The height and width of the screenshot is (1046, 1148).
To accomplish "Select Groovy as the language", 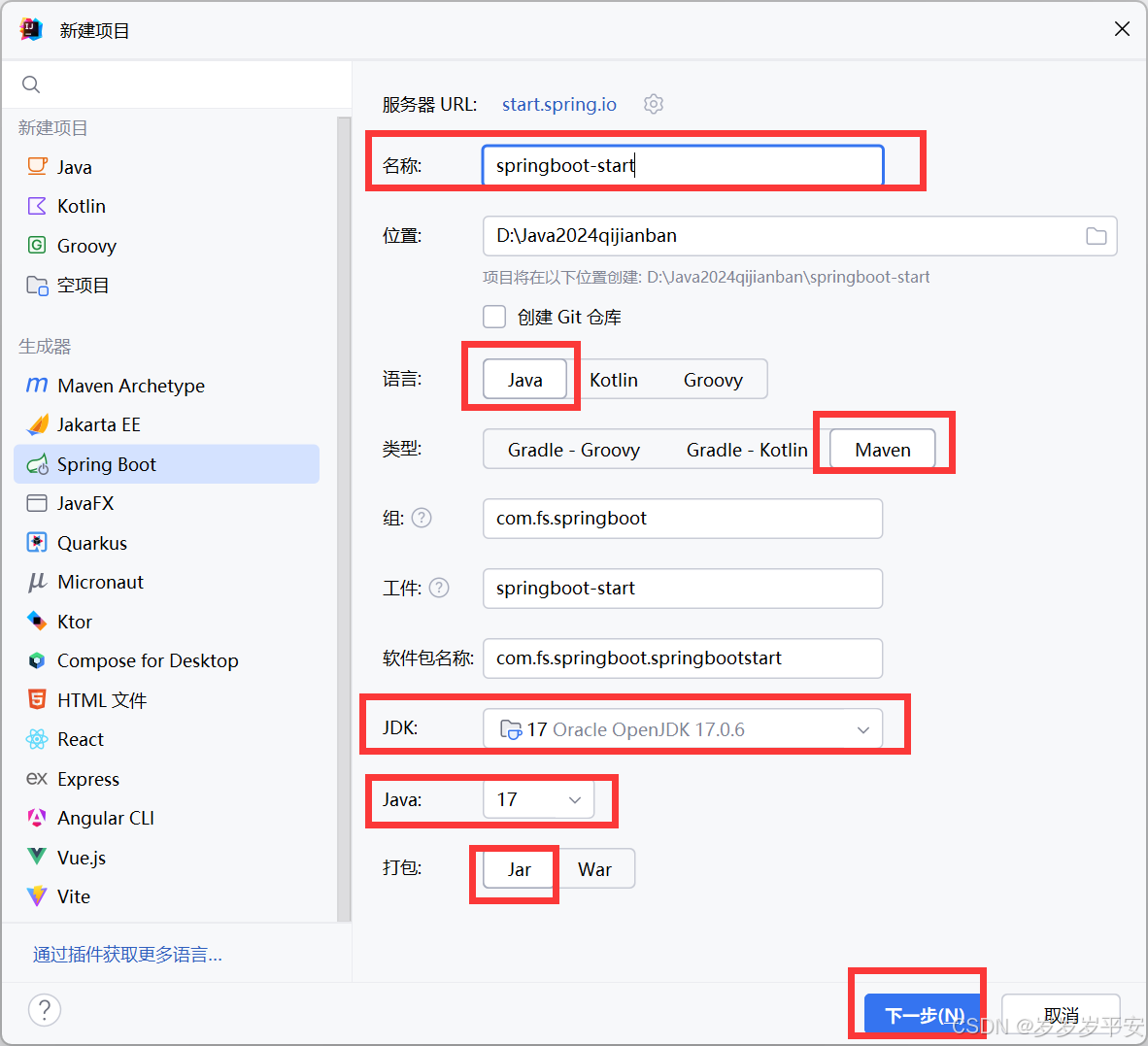I will [x=713, y=380].
